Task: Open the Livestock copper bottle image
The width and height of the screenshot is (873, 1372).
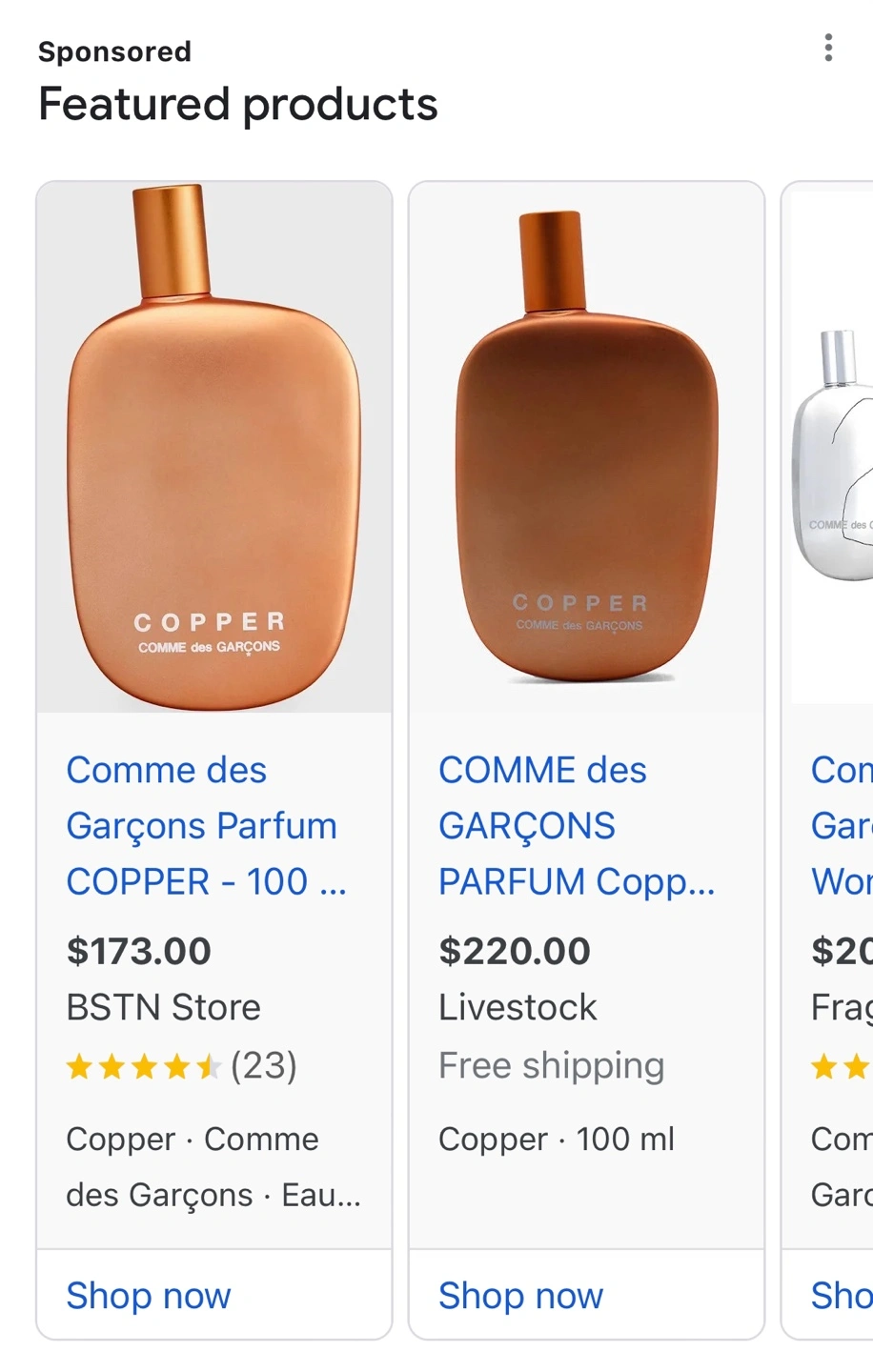Action: [x=586, y=448]
